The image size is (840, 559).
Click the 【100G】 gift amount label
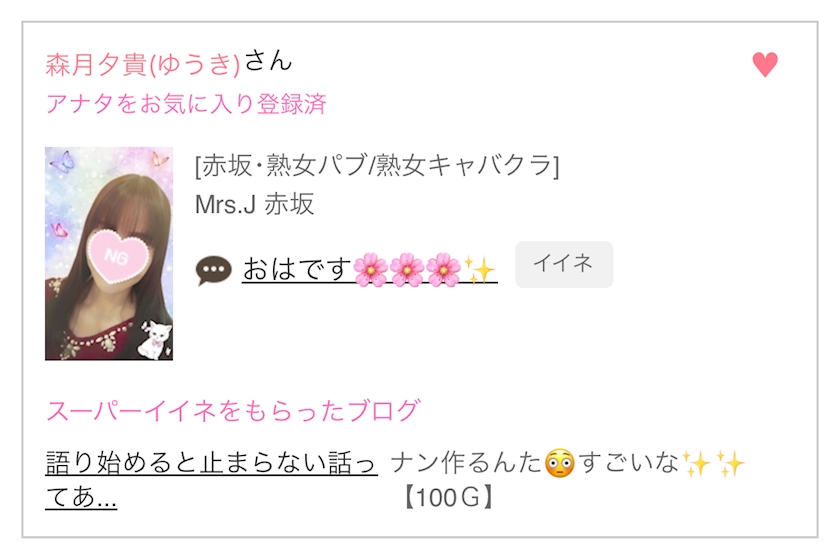tap(448, 497)
